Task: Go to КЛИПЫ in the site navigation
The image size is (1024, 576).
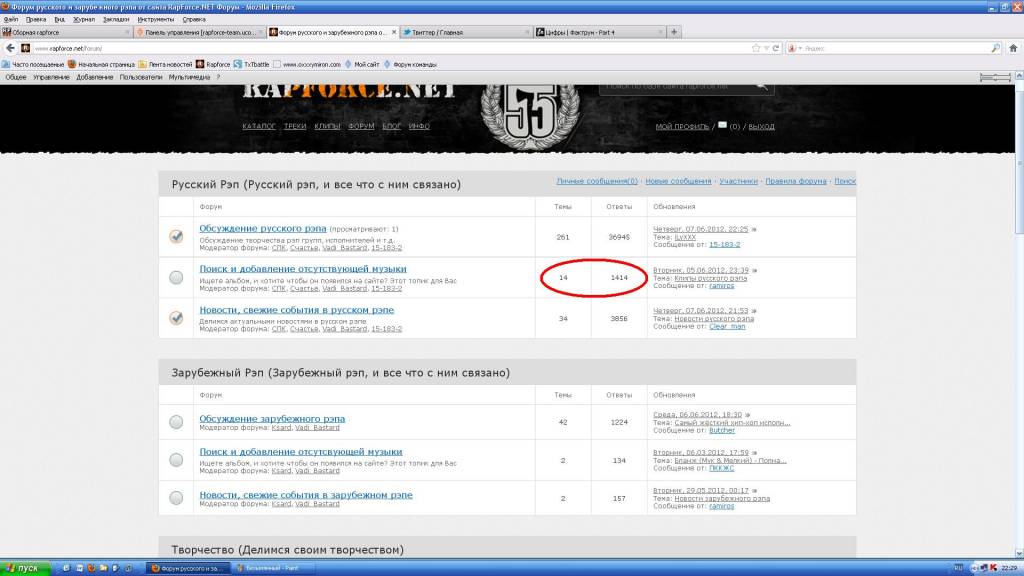Action: coord(327,126)
